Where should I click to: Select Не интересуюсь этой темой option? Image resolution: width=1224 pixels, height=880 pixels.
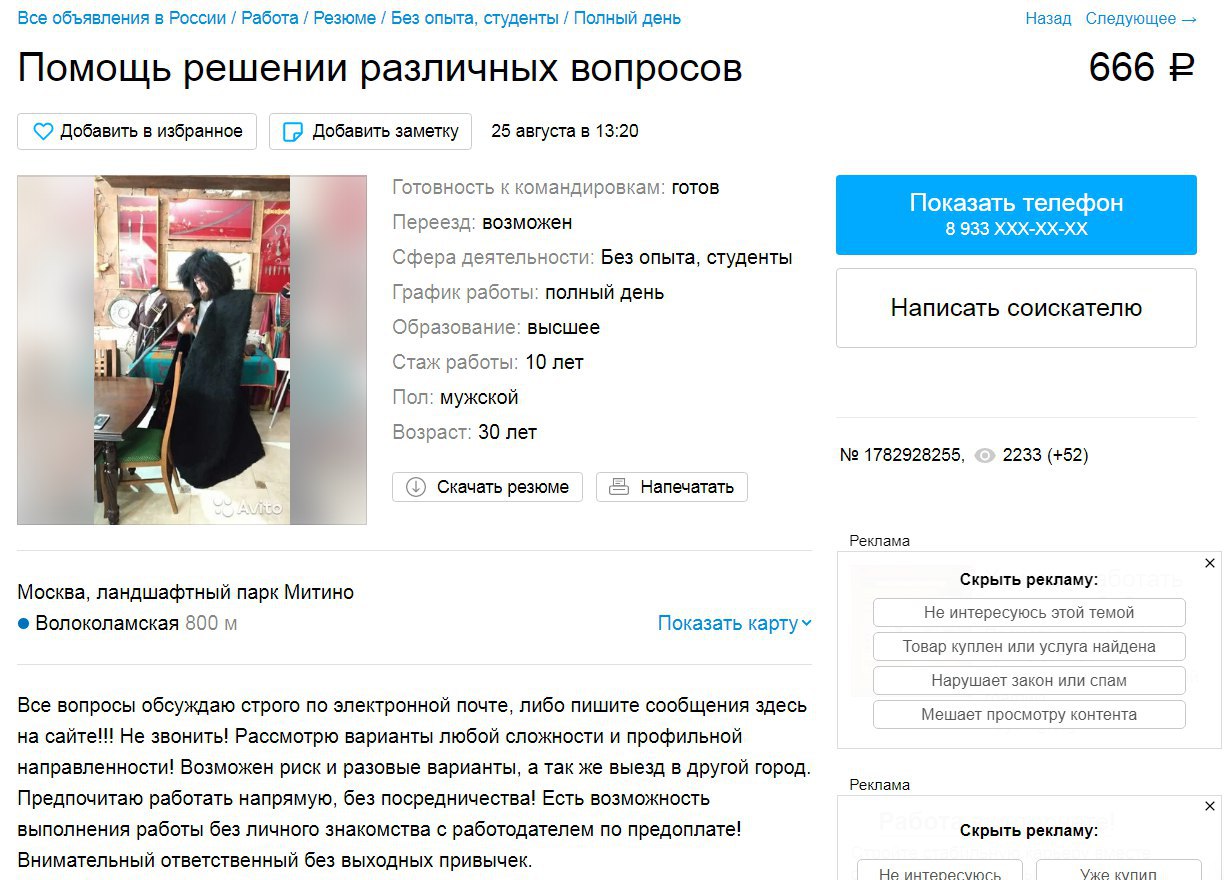[1029, 613]
